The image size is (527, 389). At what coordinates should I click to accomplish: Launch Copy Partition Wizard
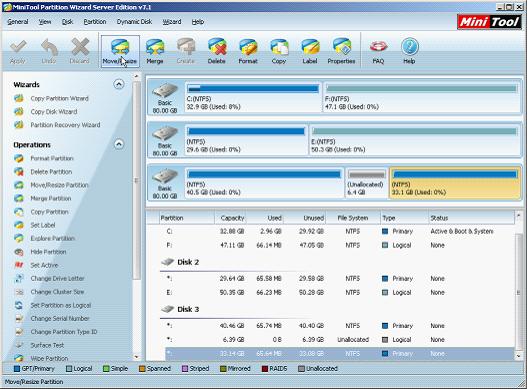pos(59,99)
